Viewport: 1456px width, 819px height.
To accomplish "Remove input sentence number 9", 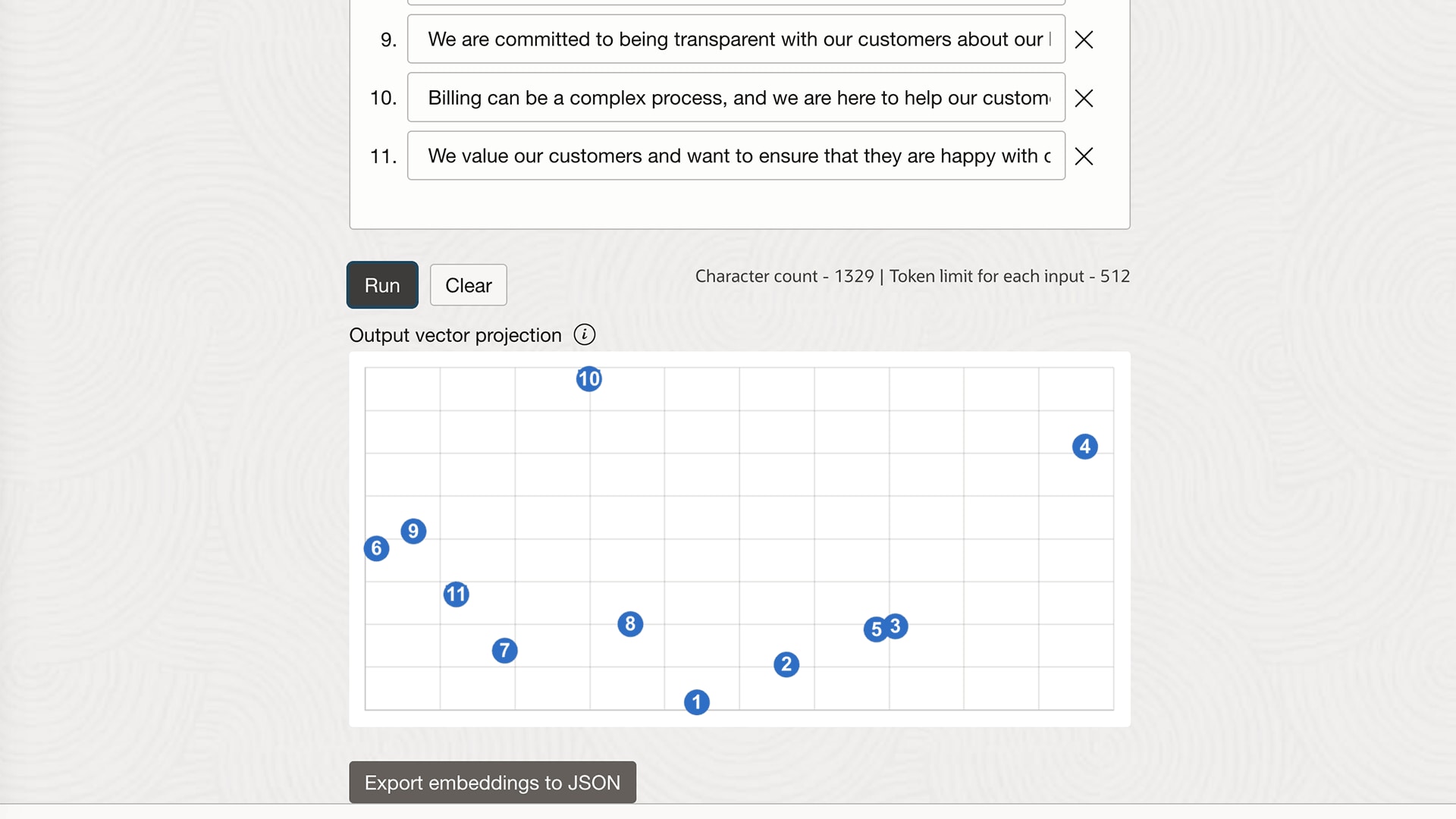I will coord(1084,39).
